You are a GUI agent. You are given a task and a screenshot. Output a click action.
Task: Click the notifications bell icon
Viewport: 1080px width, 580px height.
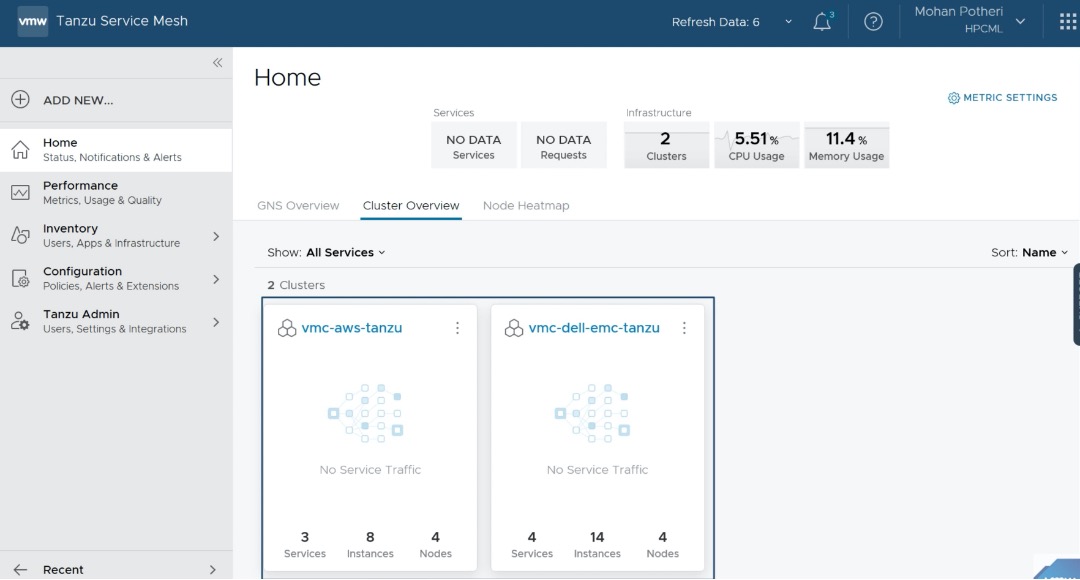[822, 22]
